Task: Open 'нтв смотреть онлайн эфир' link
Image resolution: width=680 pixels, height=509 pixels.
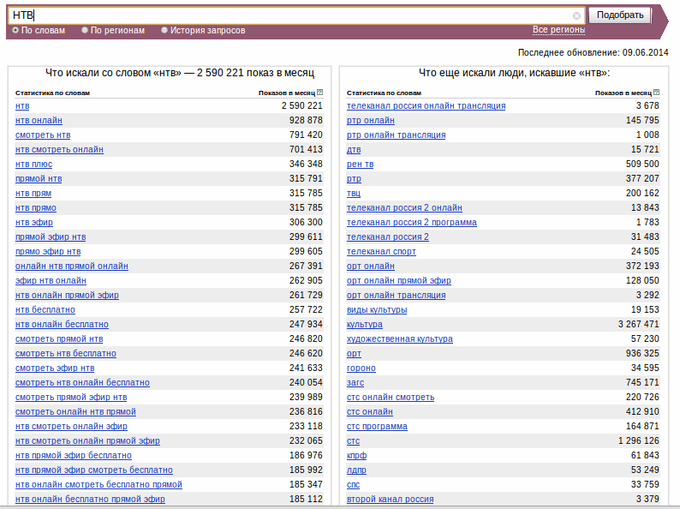Action: pos(71,426)
